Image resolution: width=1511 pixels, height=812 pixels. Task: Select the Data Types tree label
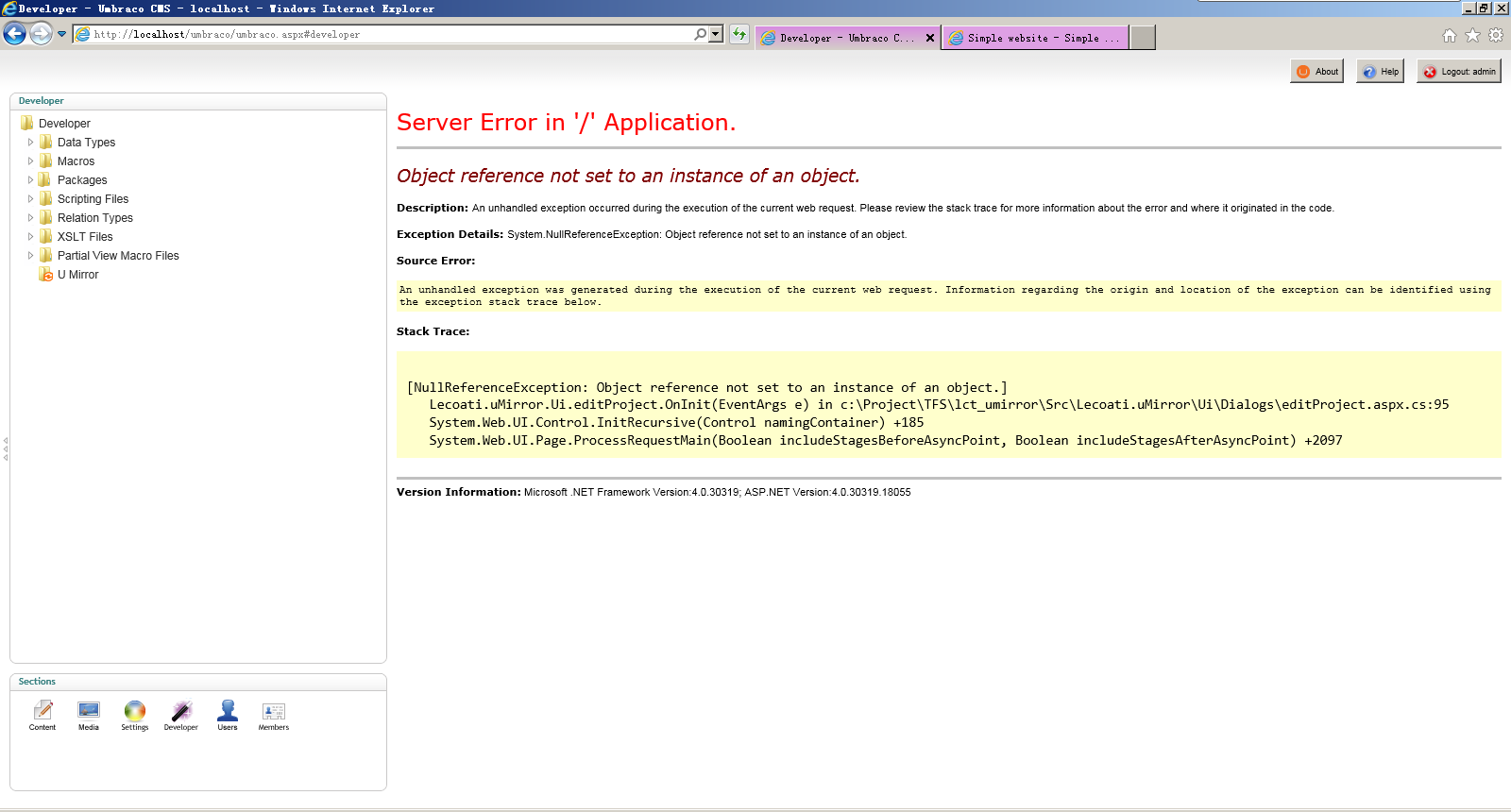pyautogui.click(x=86, y=143)
